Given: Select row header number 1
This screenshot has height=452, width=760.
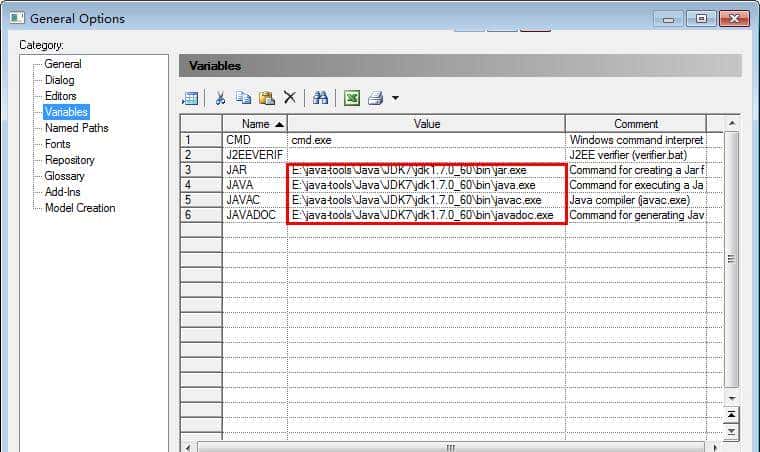Looking at the screenshot, I should [x=201, y=140].
